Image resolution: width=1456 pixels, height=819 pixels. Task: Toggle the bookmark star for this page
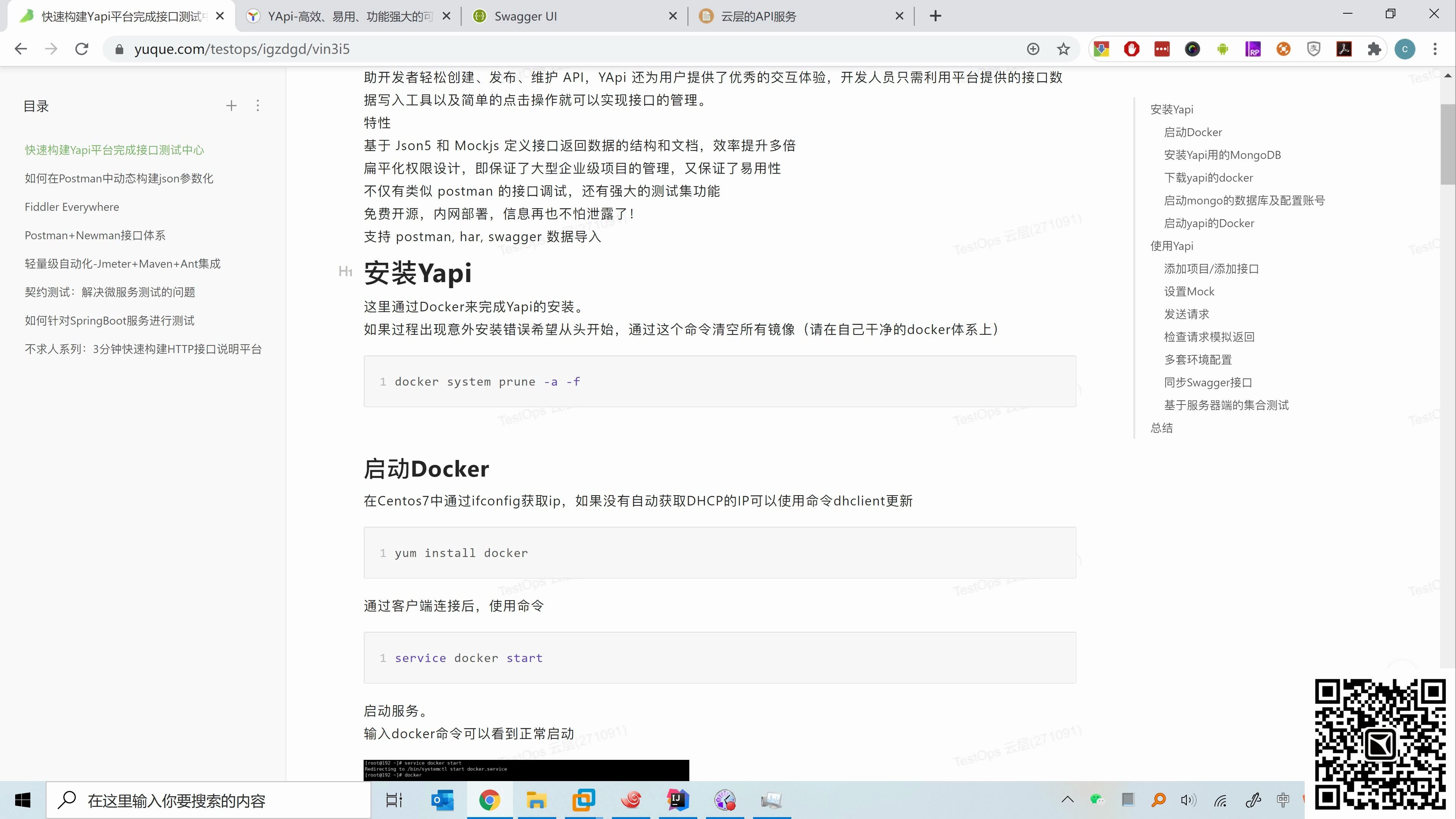pyautogui.click(x=1064, y=49)
